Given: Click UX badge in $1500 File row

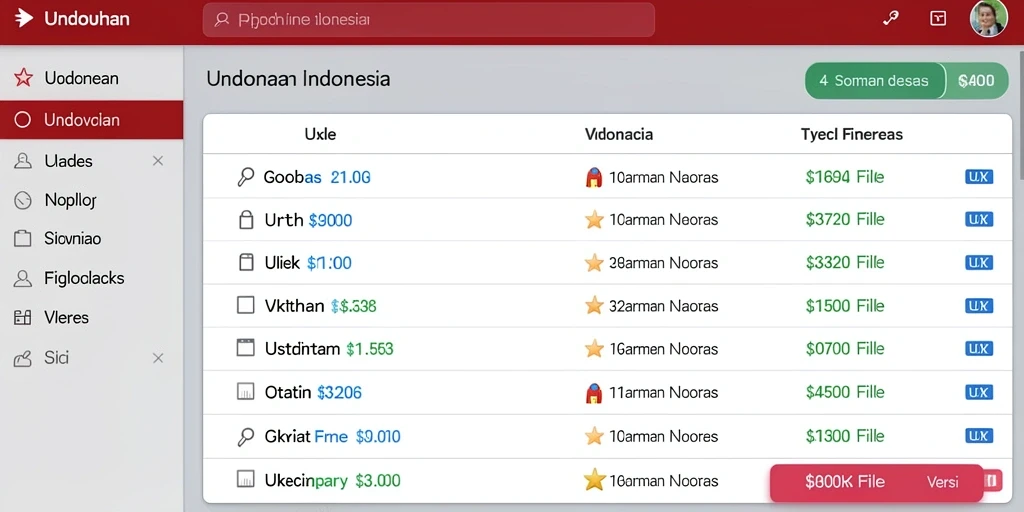Looking at the screenshot, I should click(979, 305).
